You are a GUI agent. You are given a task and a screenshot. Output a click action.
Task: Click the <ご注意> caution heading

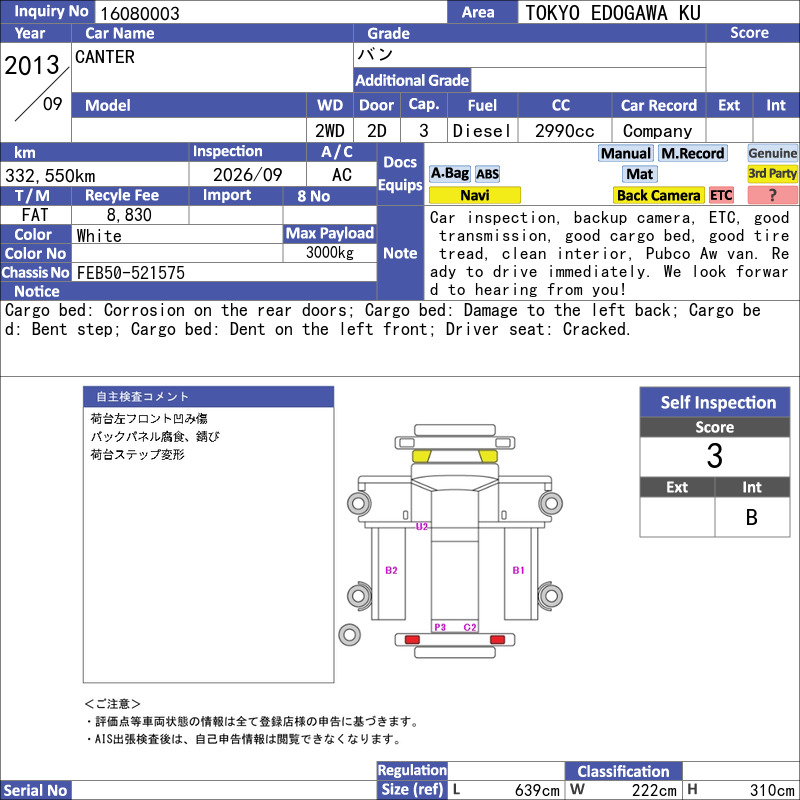click(x=112, y=704)
